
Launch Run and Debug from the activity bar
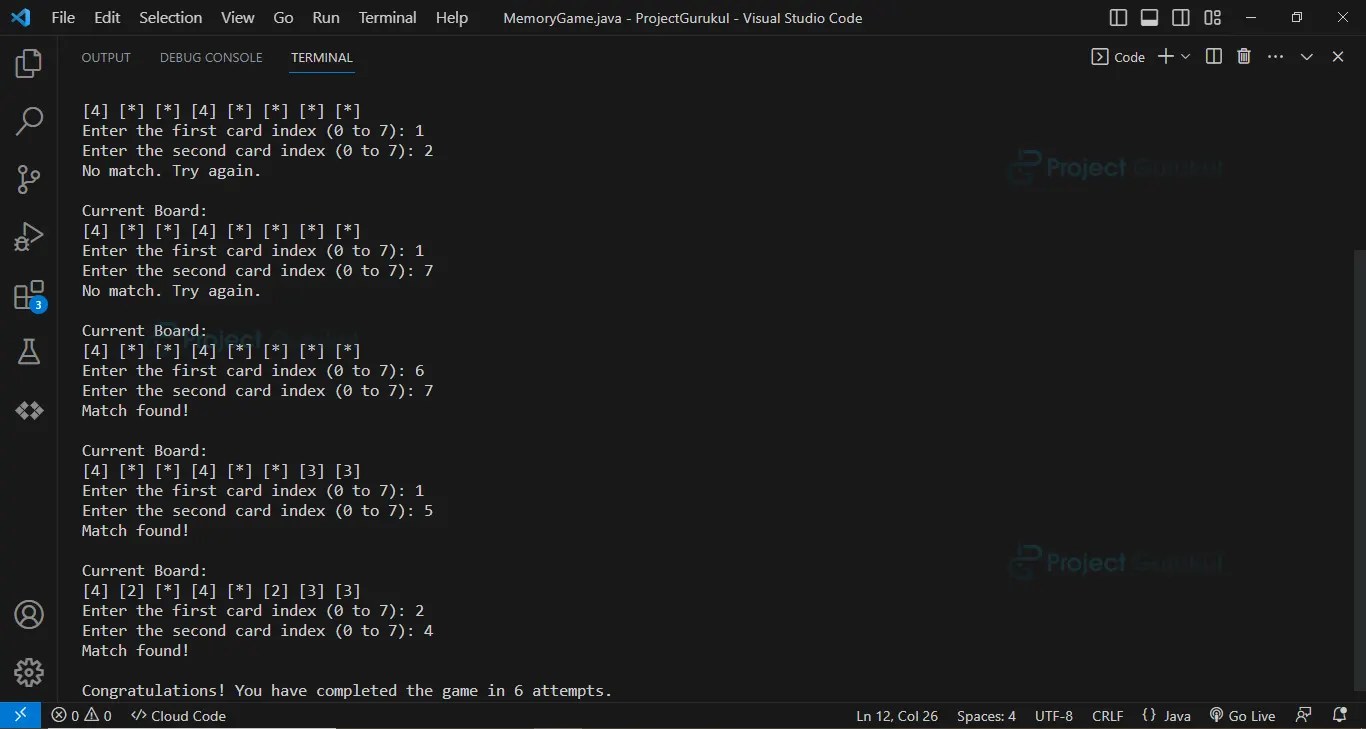click(x=28, y=237)
